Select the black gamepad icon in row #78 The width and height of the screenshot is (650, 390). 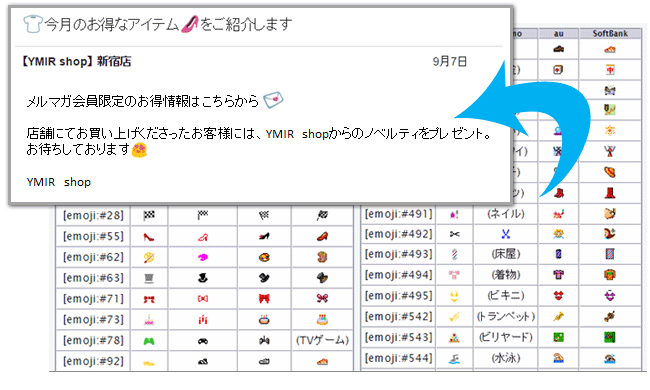tap(203, 341)
